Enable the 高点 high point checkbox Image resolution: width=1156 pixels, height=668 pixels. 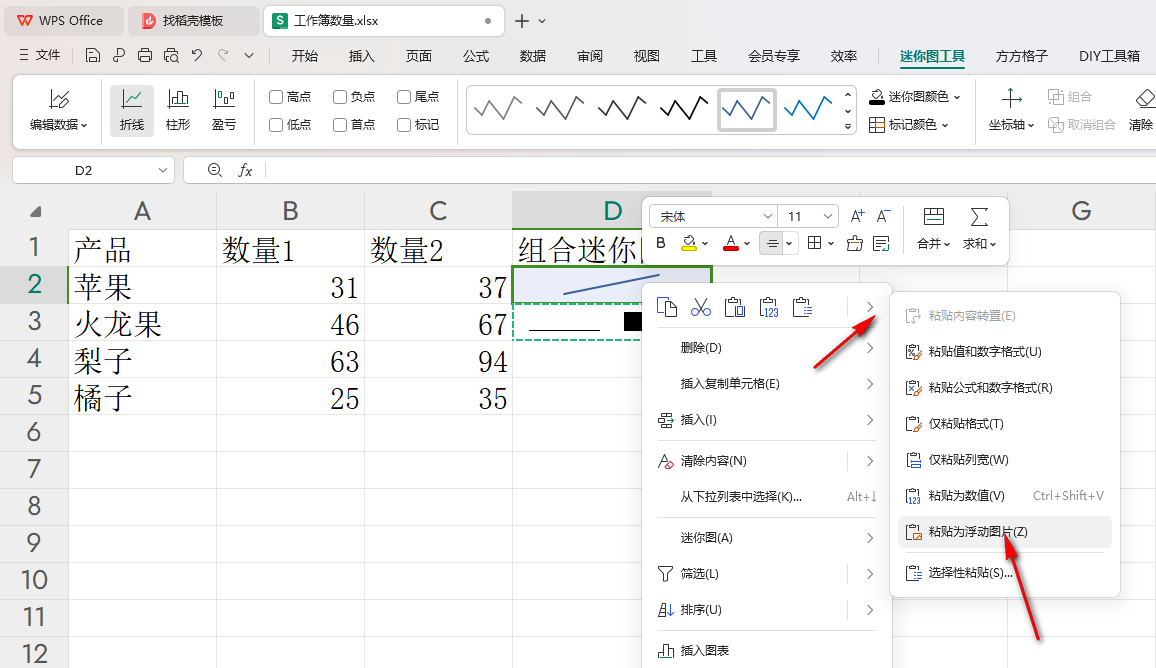coord(276,97)
